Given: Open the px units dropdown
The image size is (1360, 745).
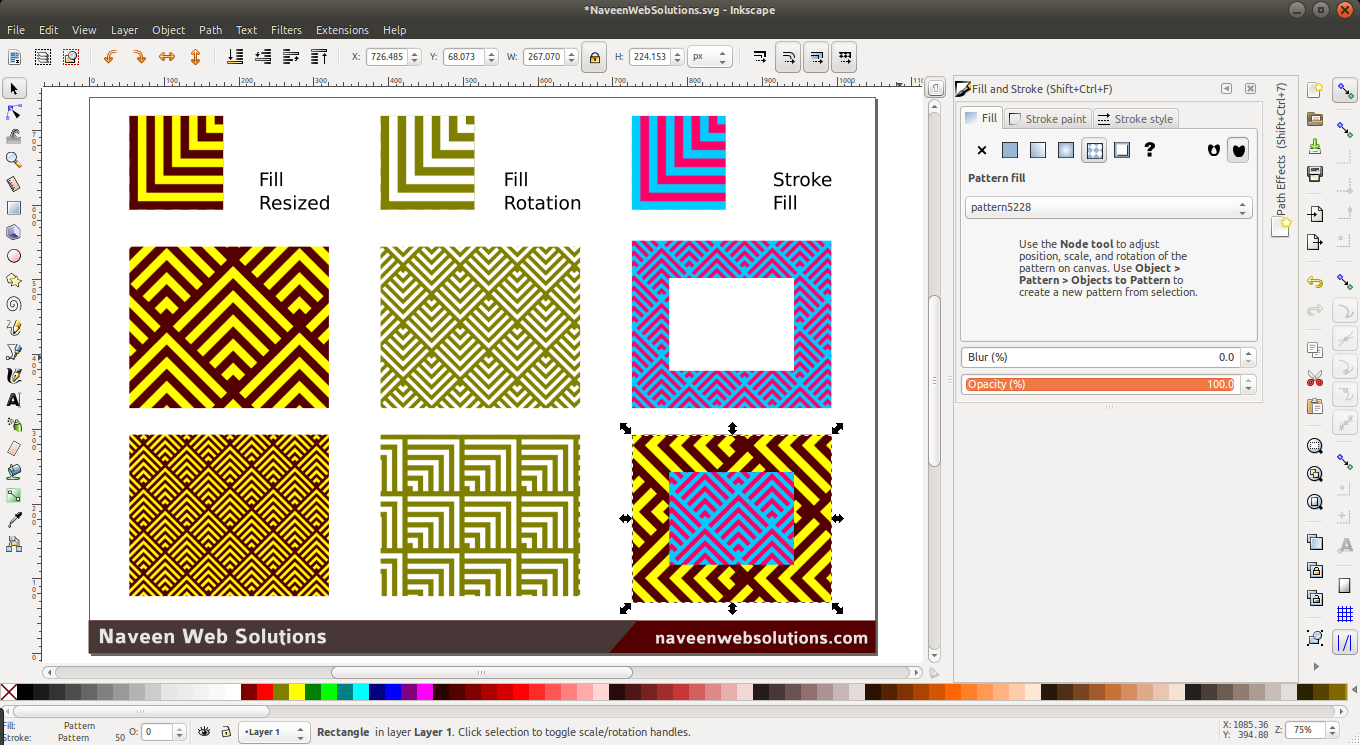Looking at the screenshot, I should 710,57.
